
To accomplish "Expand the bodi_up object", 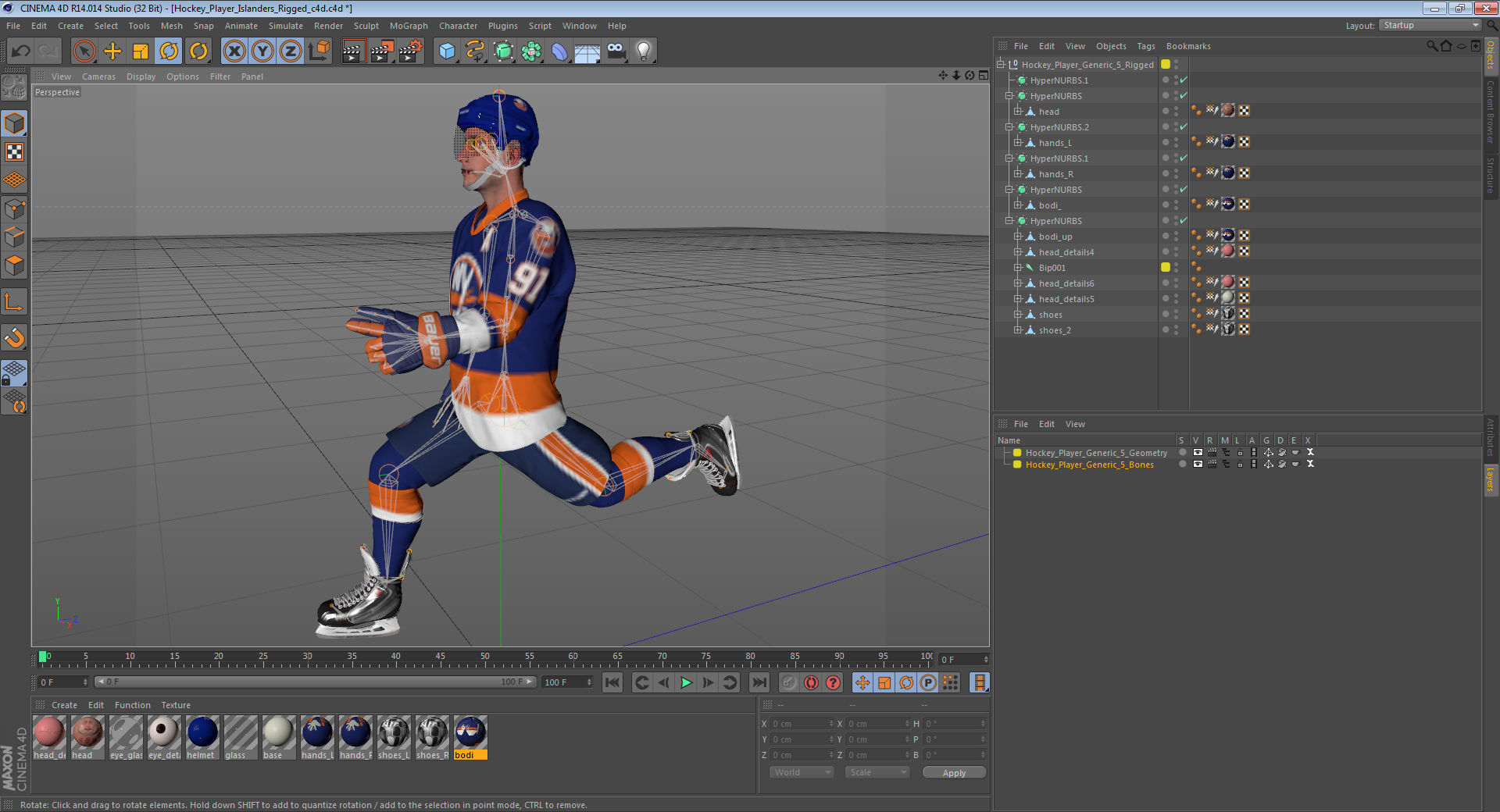I will (1018, 237).
